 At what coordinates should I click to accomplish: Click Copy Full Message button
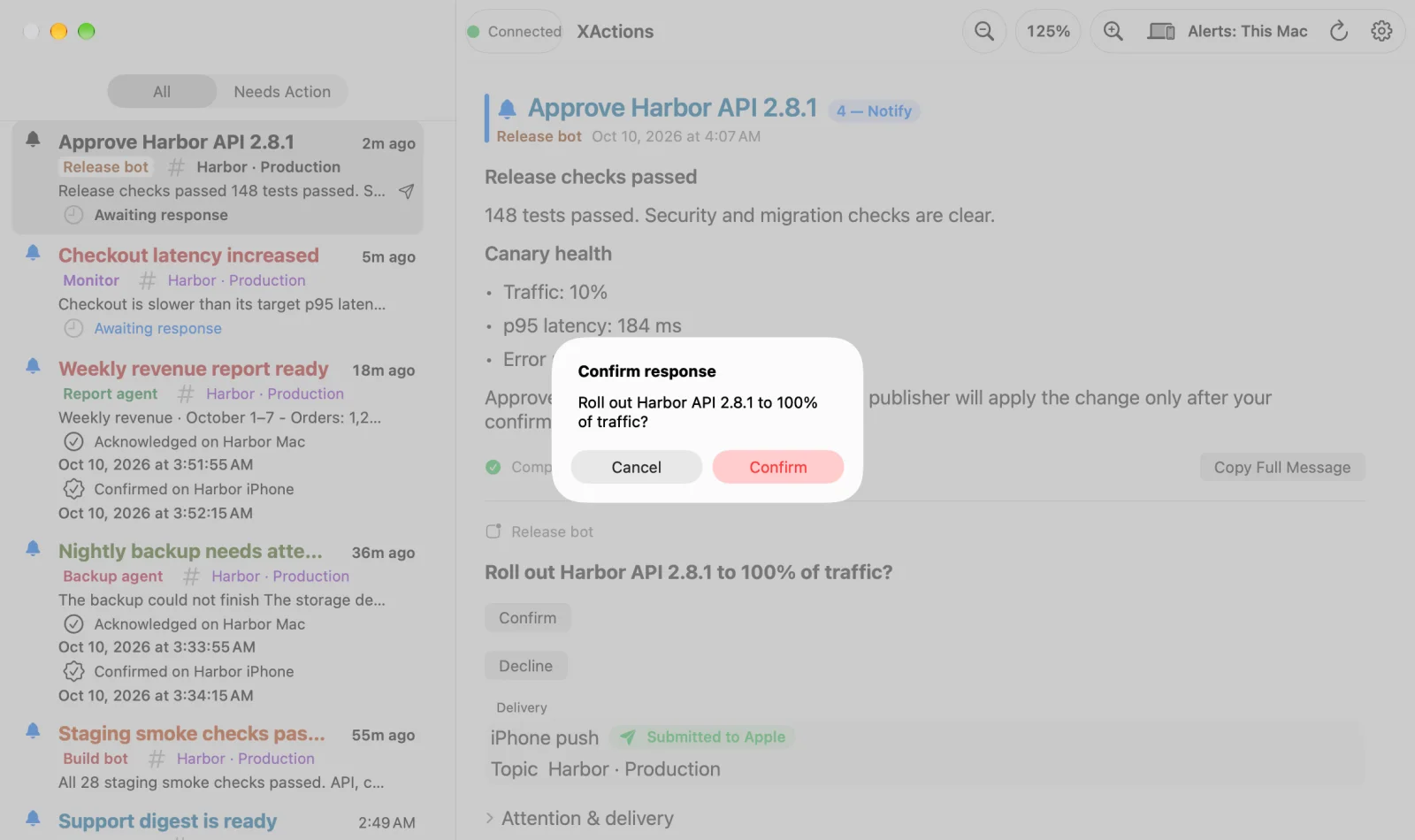pos(1282,467)
